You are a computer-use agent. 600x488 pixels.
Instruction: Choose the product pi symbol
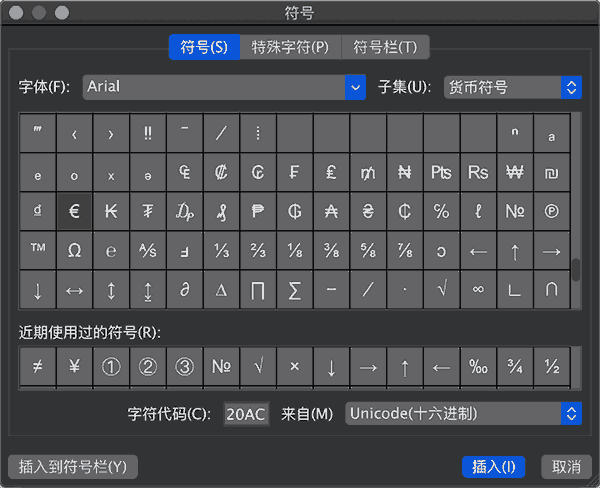tap(258, 290)
